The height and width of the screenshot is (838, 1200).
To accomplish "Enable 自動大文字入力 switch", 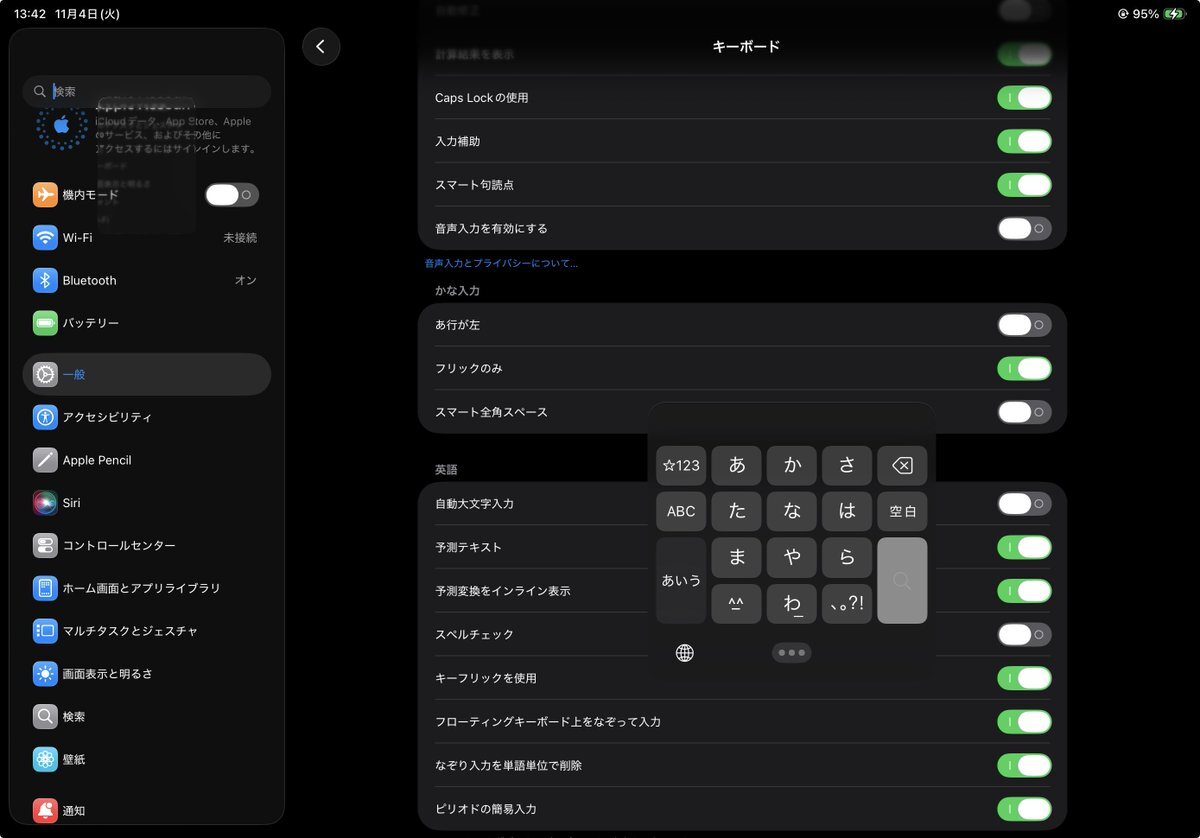I will pos(1024,504).
